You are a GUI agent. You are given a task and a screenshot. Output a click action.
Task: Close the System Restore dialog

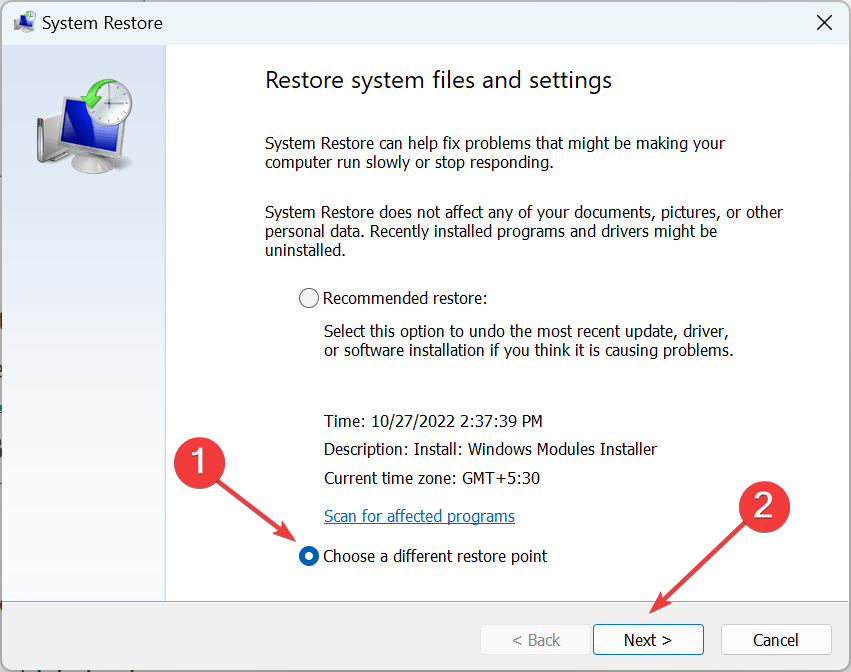(x=824, y=23)
